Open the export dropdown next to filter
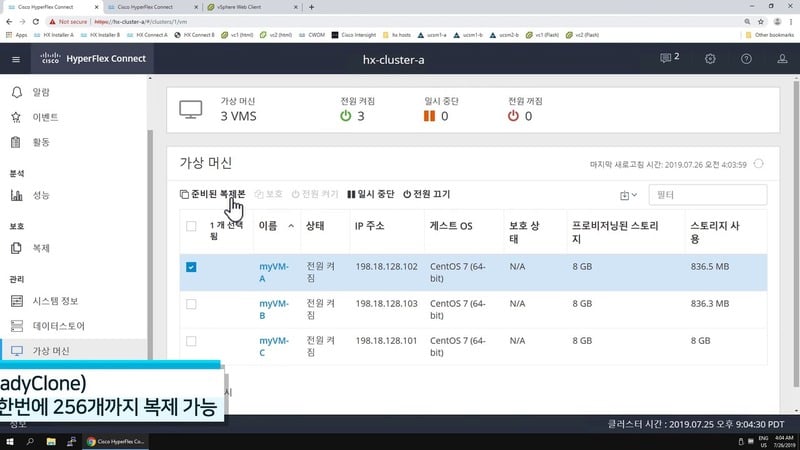 click(x=628, y=195)
